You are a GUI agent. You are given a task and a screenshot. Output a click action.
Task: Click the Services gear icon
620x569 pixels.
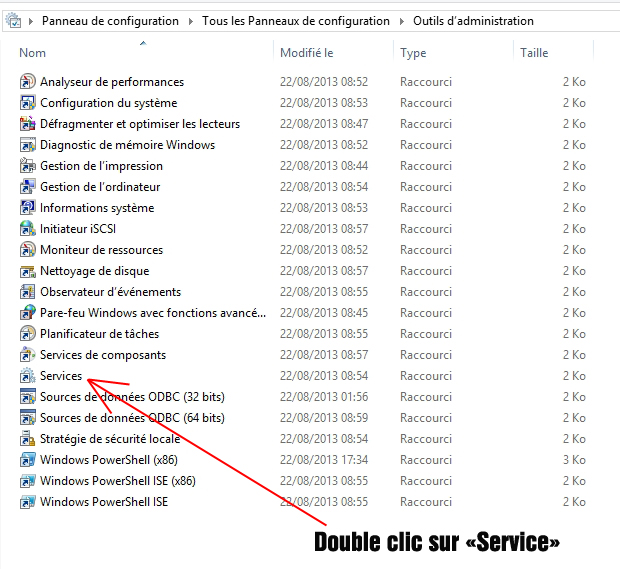(28, 375)
